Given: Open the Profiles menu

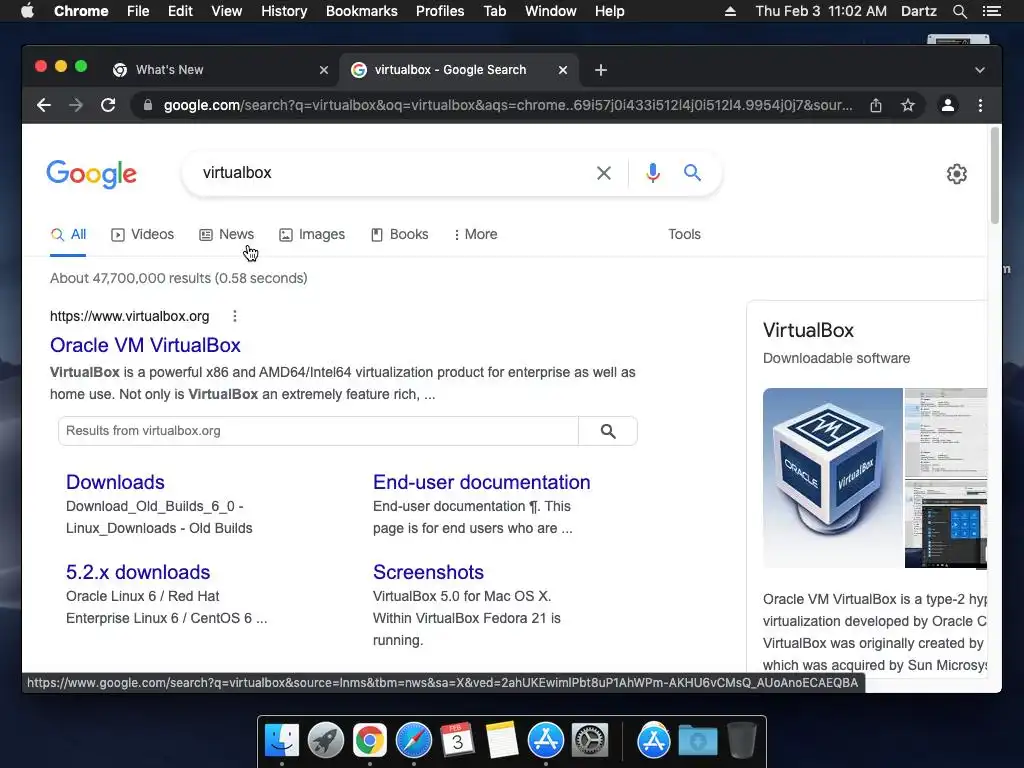Looking at the screenshot, I should (440, 11).
